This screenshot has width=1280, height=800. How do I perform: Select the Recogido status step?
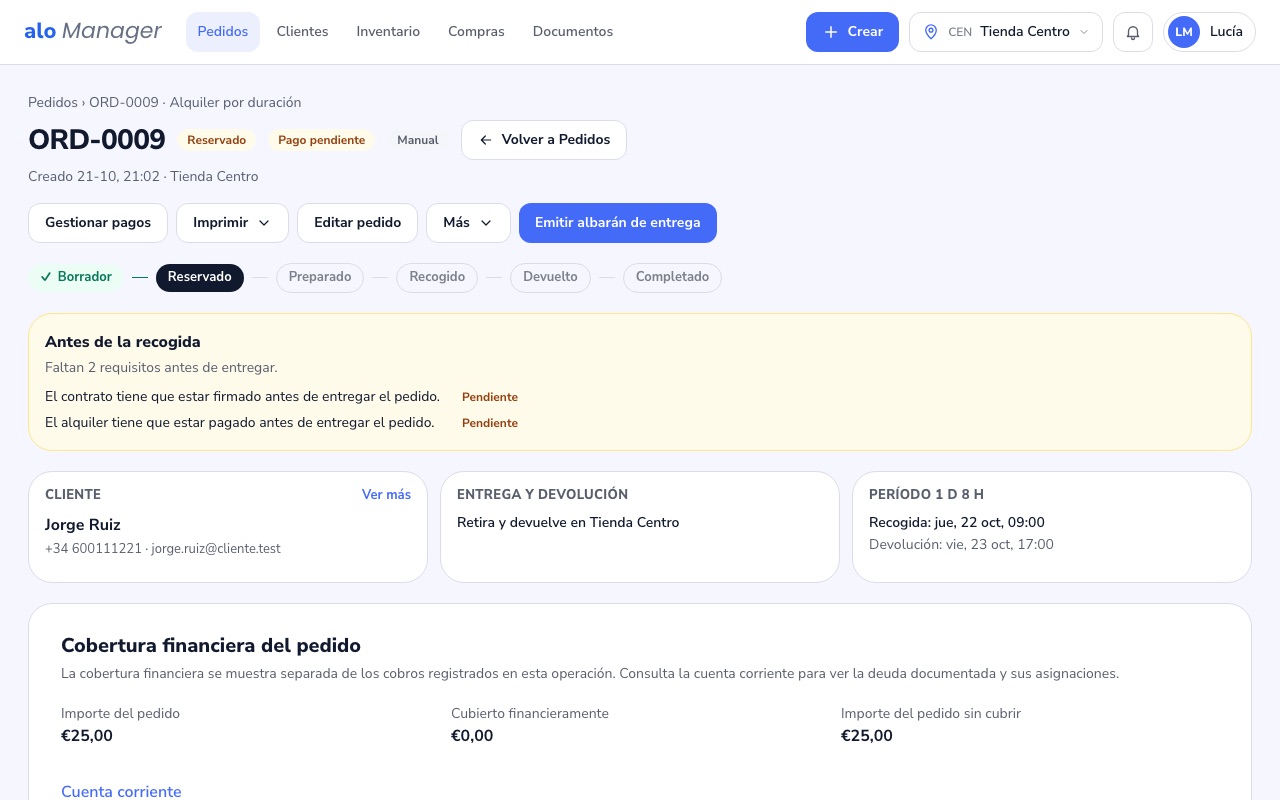[x=437, y=277]
